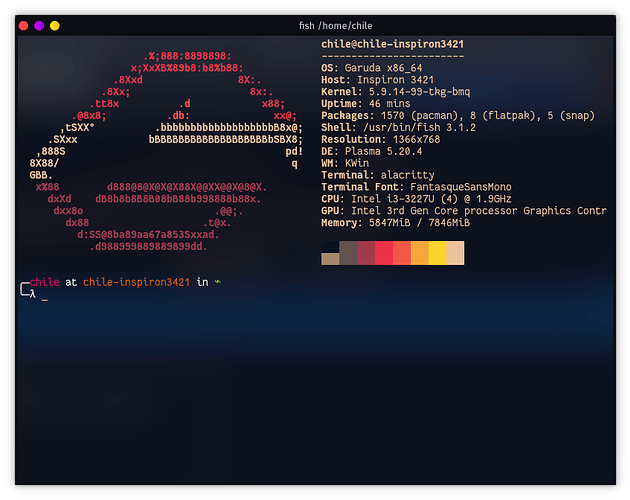Screen dimensions: 630x500
Task: Click the 'Shell: /usr/bin/fish 3.1.2' line
Action: tap(398, 127)
